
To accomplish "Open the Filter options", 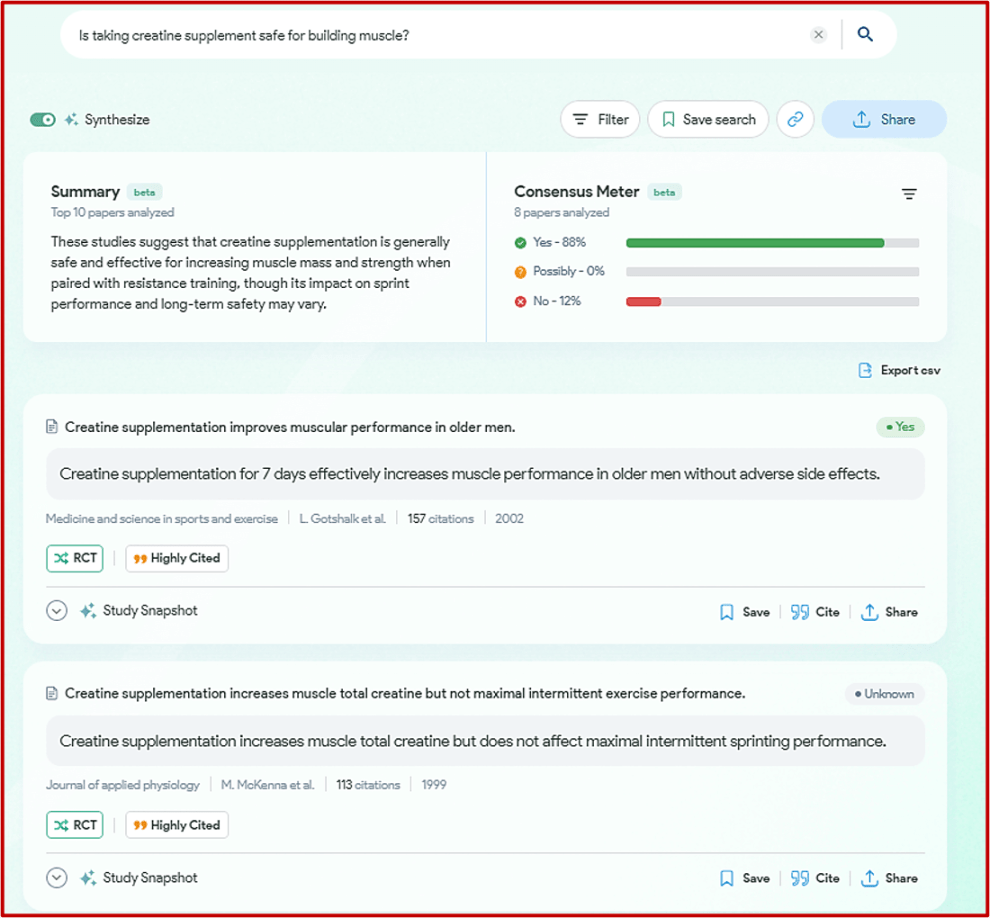I will (600, 119).
